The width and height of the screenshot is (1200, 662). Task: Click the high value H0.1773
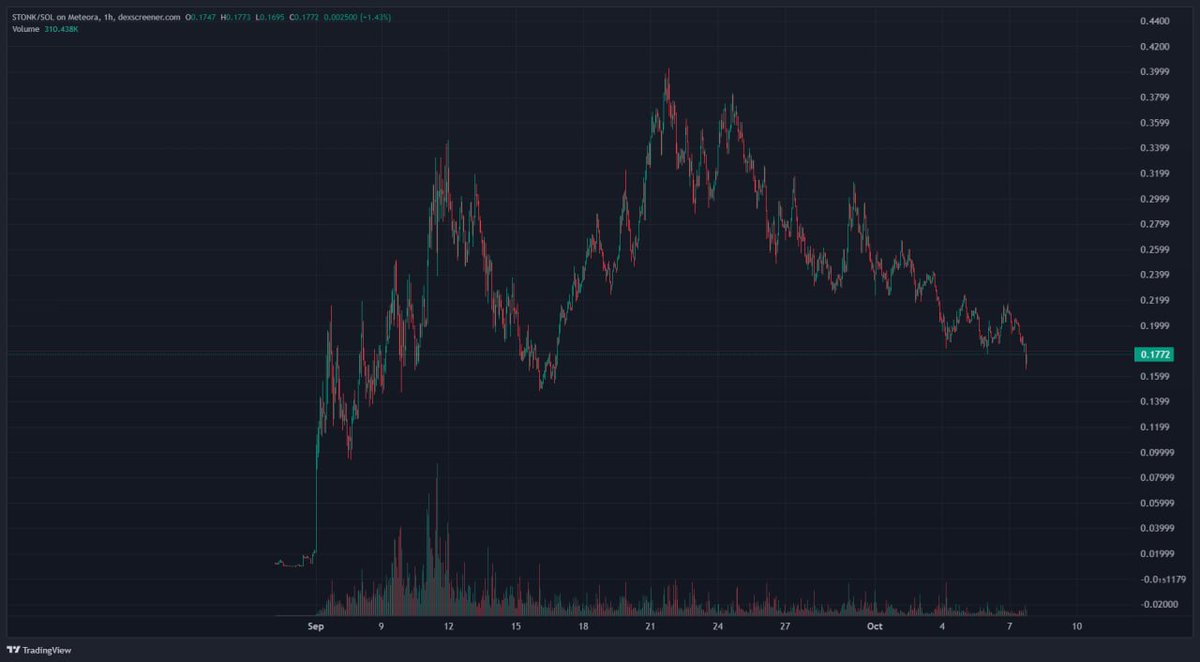click(238, 17)
